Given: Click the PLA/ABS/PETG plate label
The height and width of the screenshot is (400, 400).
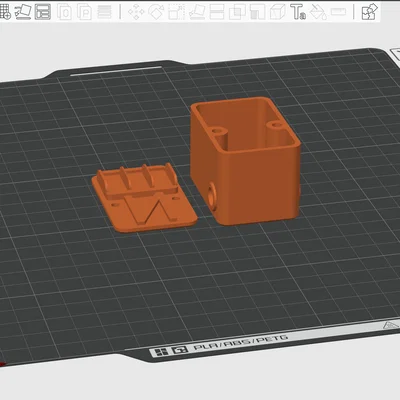Looking at the screenshot, I should click(x=241, y=344).
